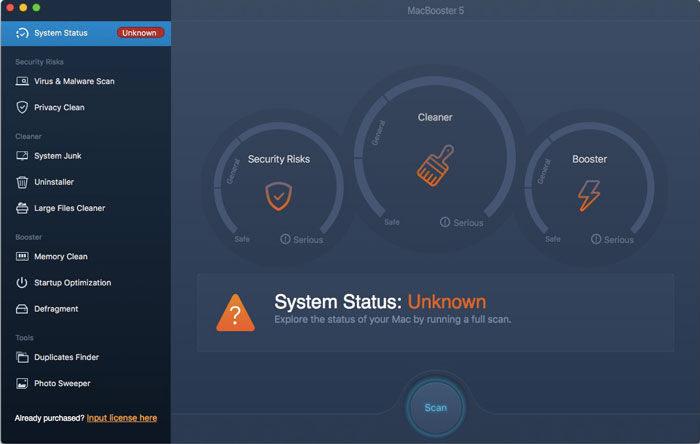Click the Defragment drive icon

(22, 309)
